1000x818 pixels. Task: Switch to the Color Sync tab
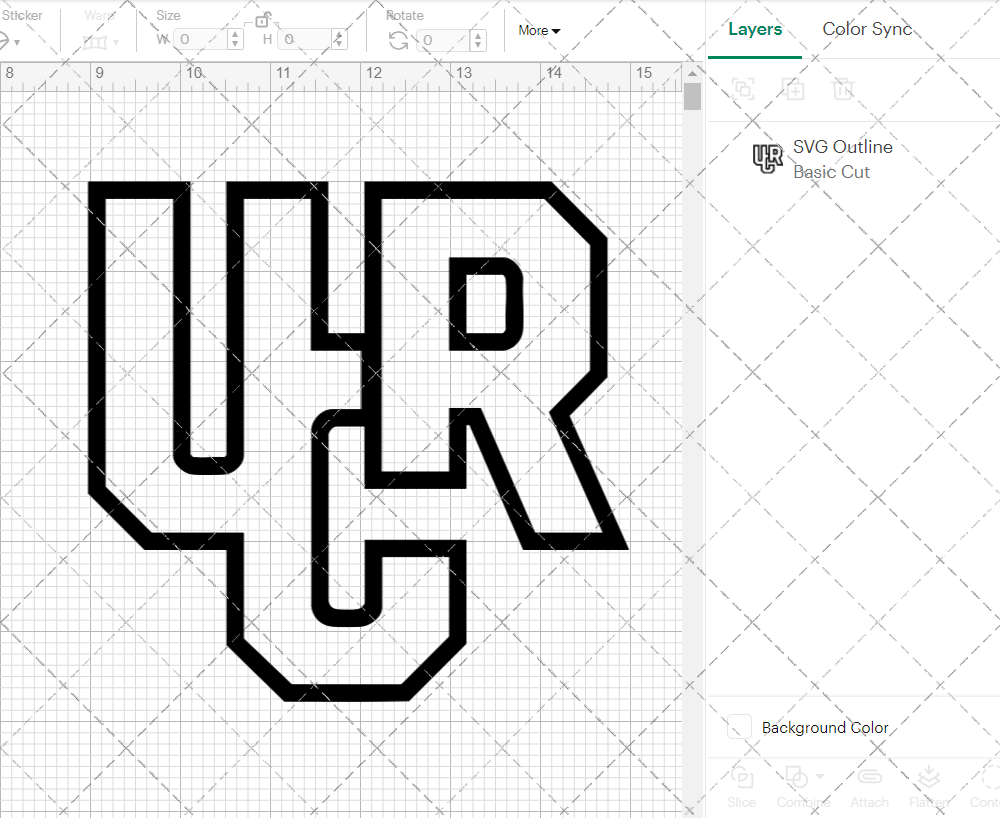coord(866,29)
